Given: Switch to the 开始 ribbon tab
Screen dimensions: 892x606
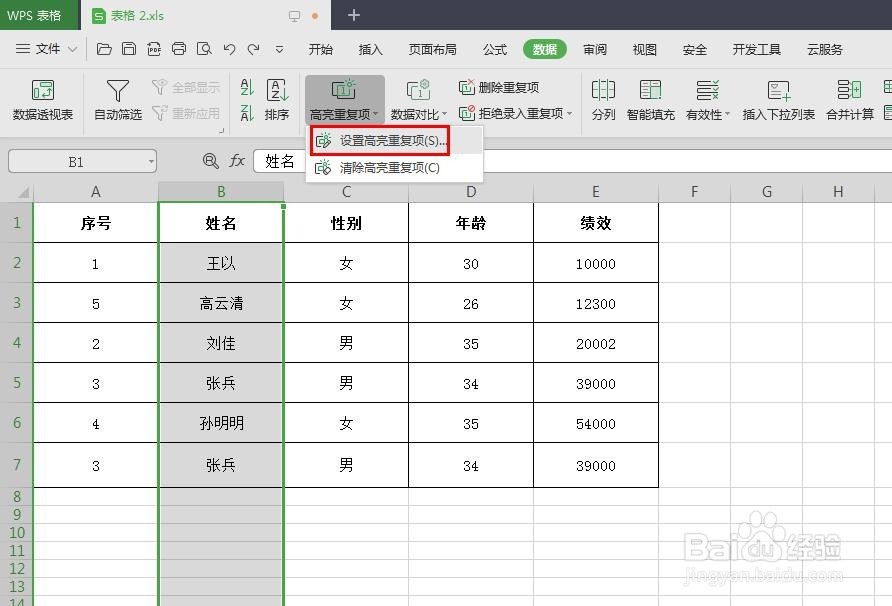Looking at the screenshot, I should click(322, 48).
